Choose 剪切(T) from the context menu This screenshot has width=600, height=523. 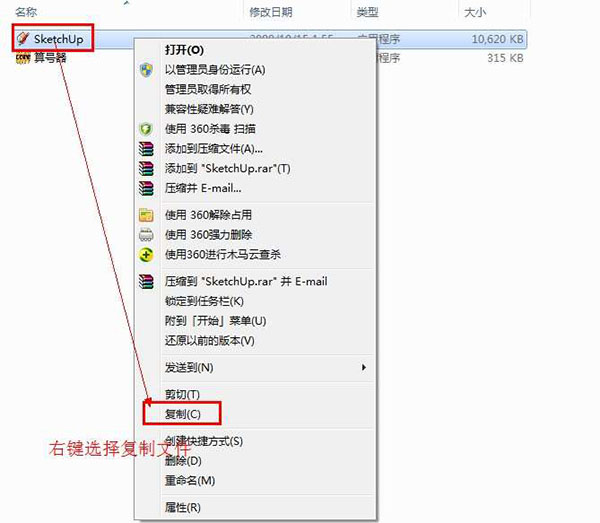[x=182, y=394]
